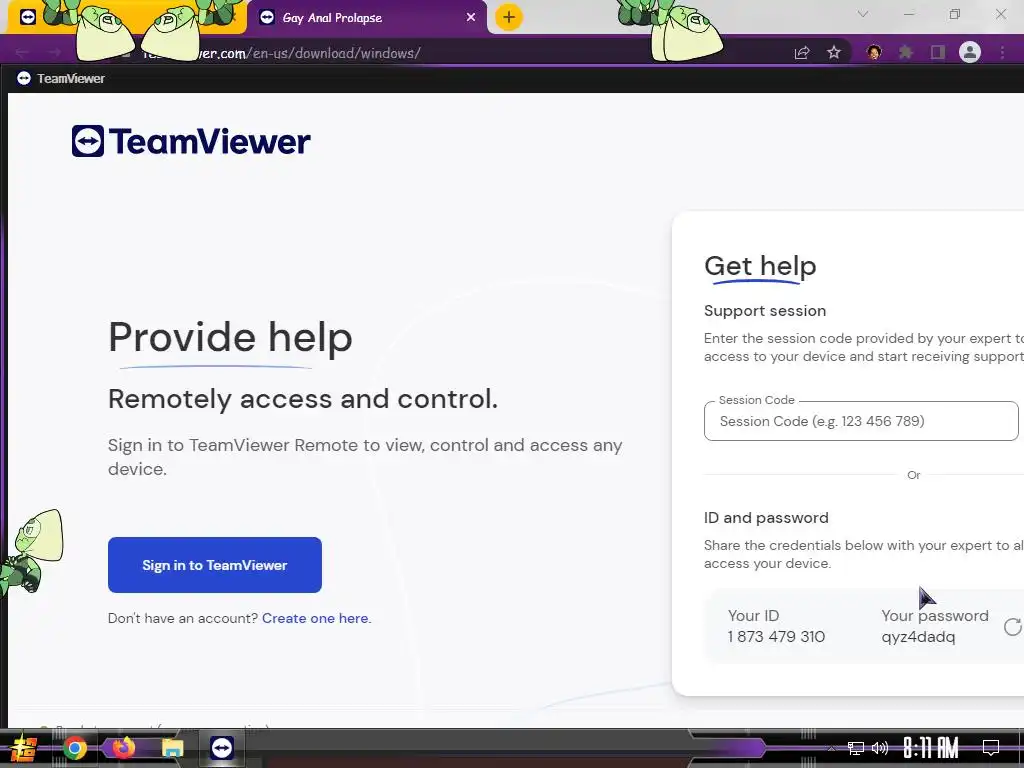Refresh the password with the reload icon
This screenshot has height=768, width=1024.
[1013, 627]
